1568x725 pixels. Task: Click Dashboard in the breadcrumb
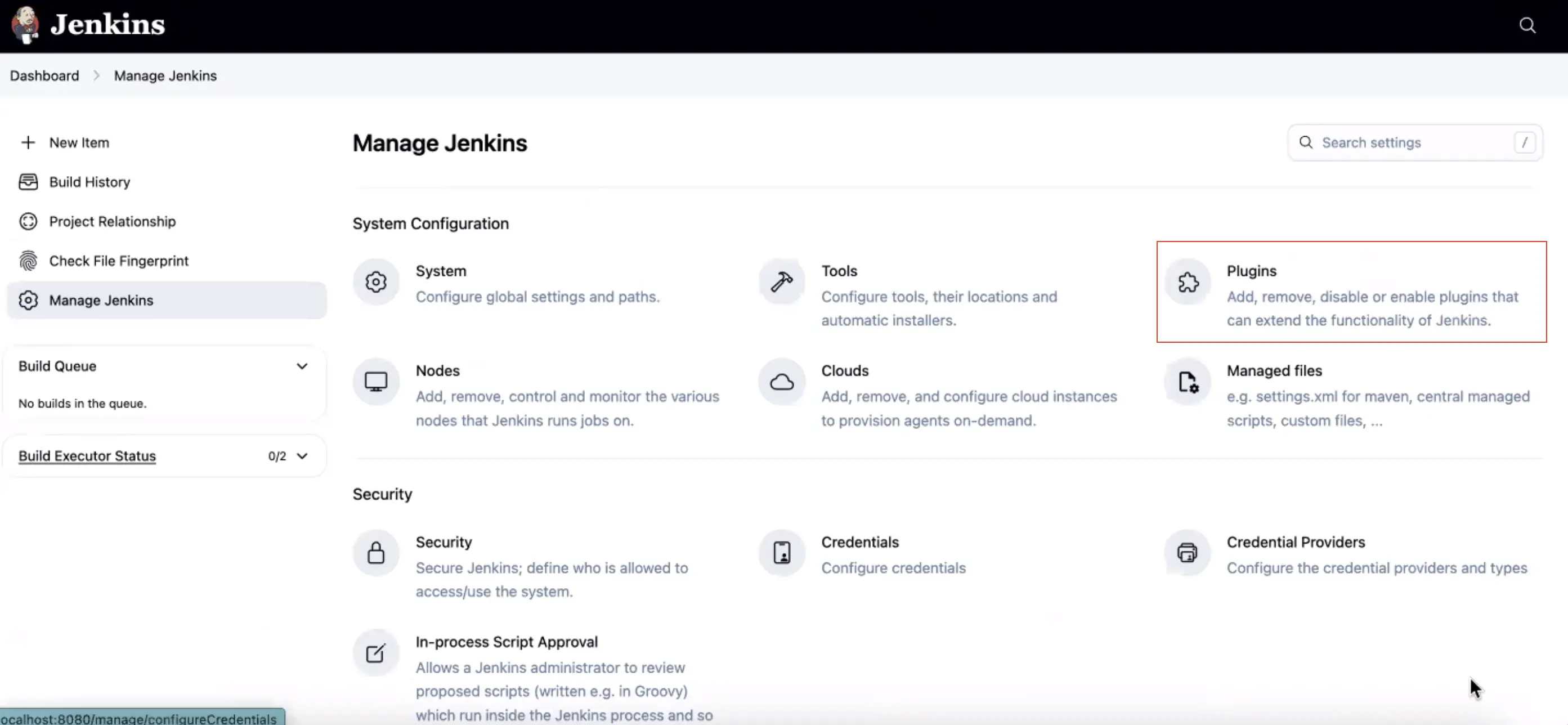point(44,75)
